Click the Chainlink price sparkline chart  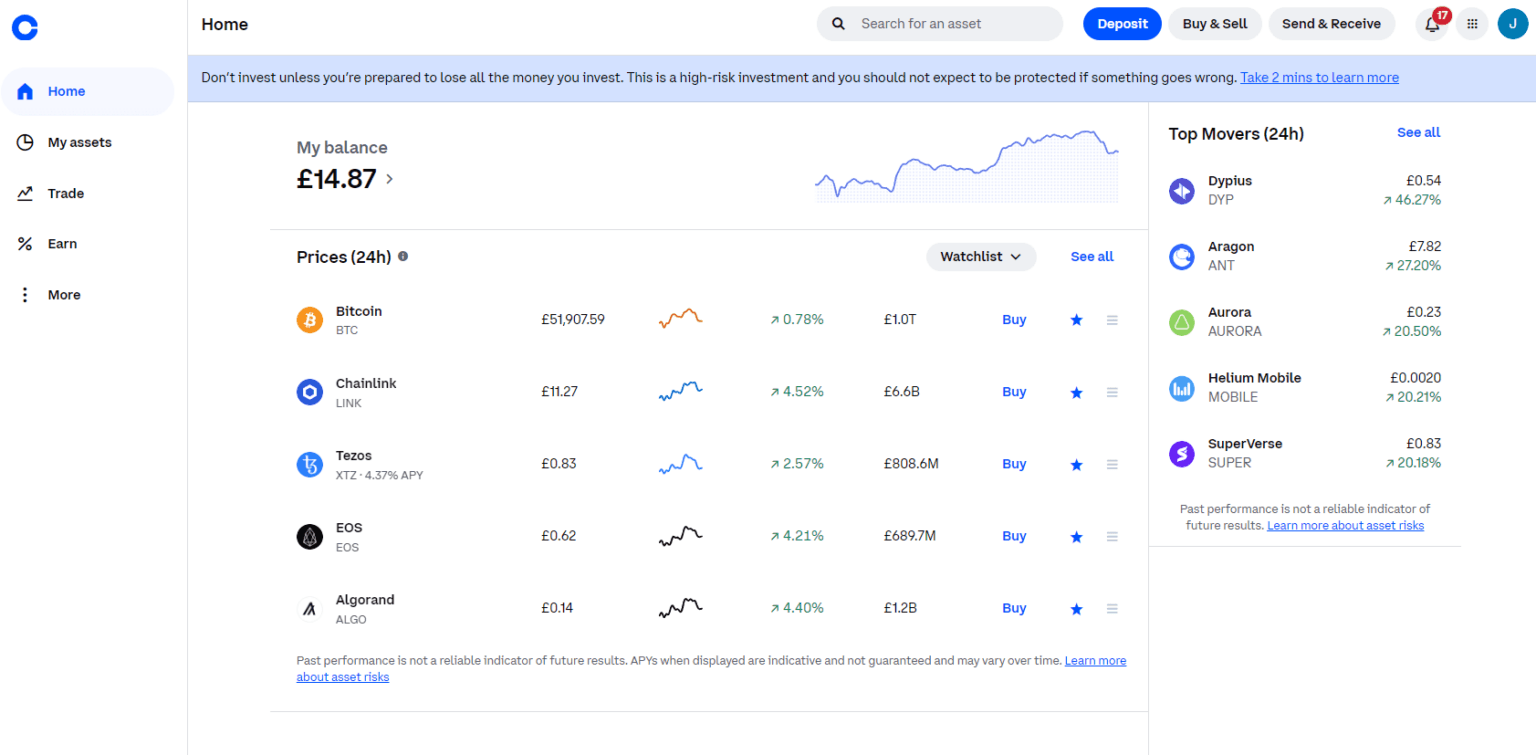tap(681, 391)
